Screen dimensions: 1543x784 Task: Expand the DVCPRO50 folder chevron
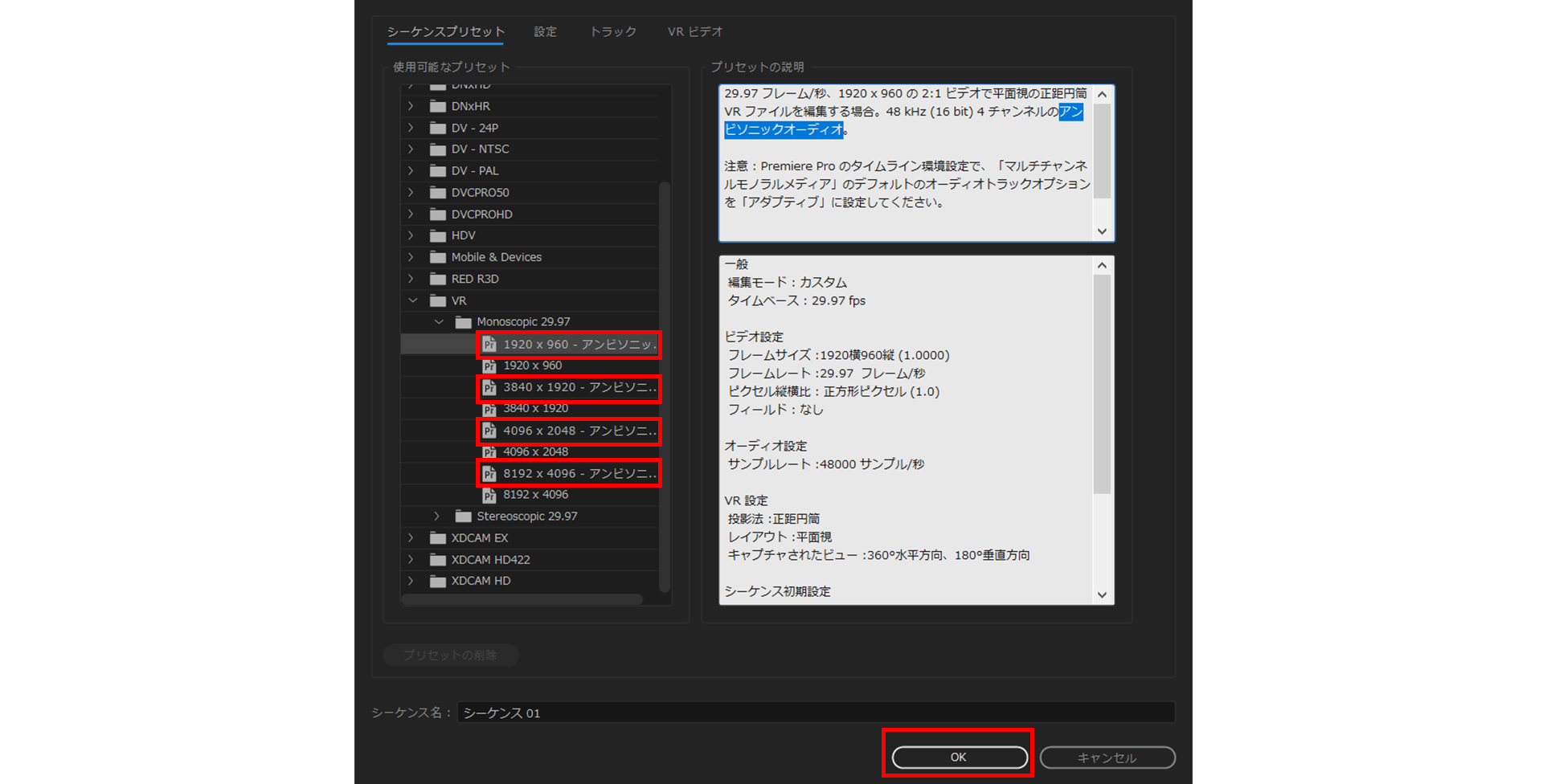[411, 193]
